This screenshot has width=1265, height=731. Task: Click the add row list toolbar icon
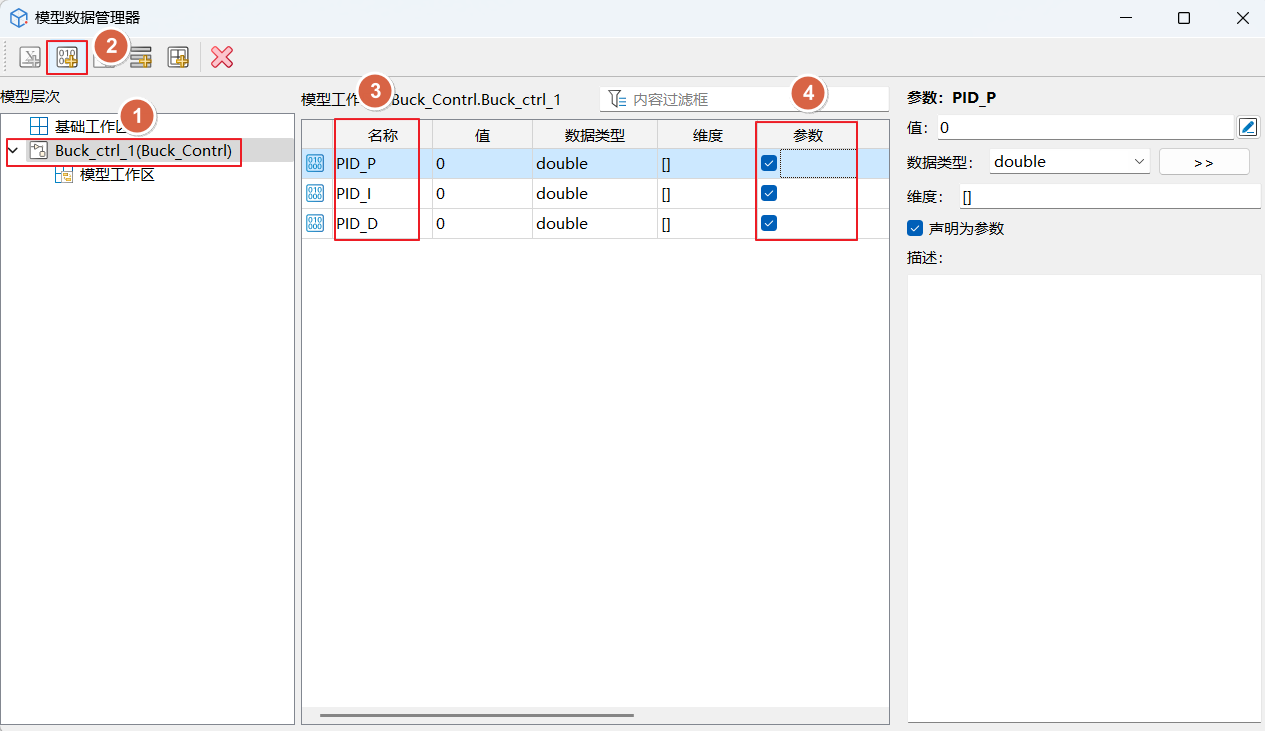[141, 58]
